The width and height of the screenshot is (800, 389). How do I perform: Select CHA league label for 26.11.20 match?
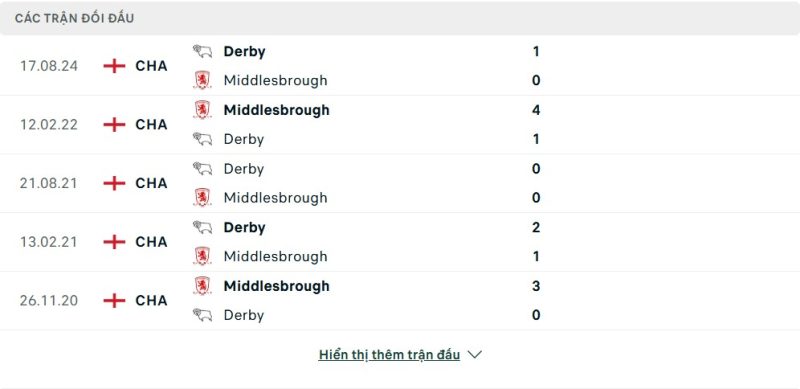click(152, 300)
